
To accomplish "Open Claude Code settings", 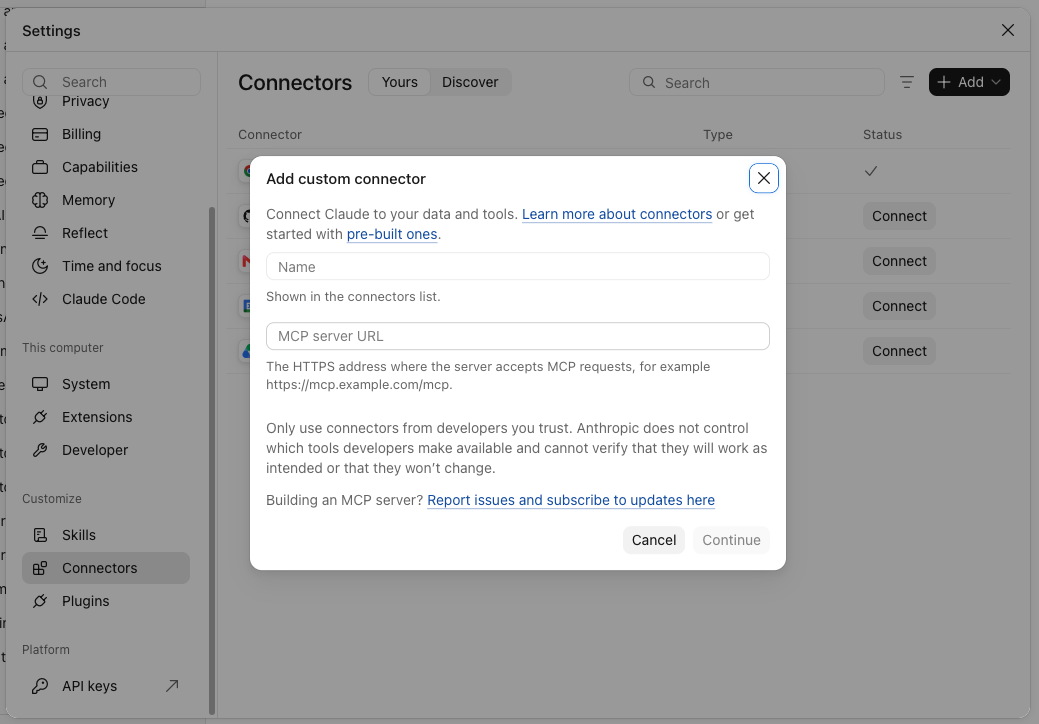I will tap(106, 299).
